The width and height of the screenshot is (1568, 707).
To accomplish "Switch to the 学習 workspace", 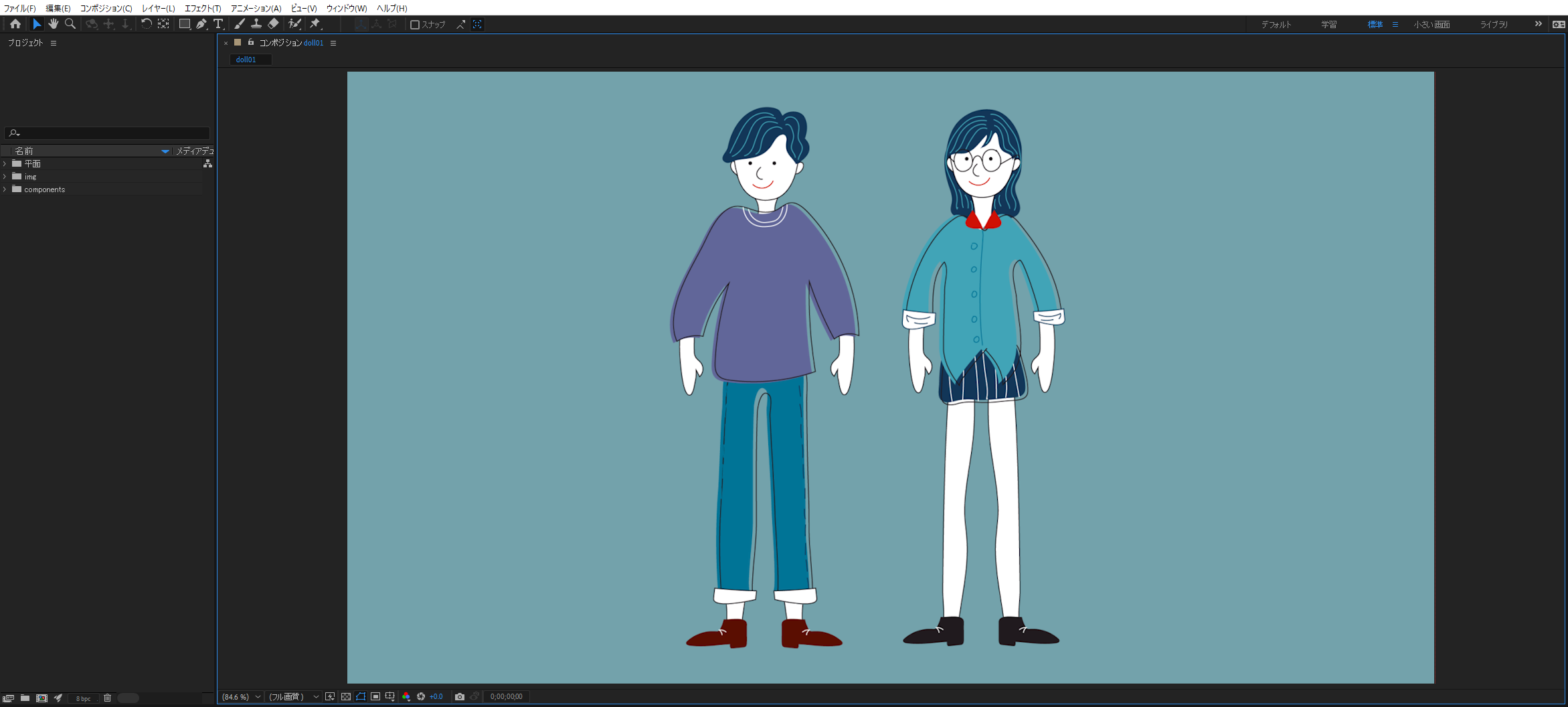I will click(x=1328, y=24).
